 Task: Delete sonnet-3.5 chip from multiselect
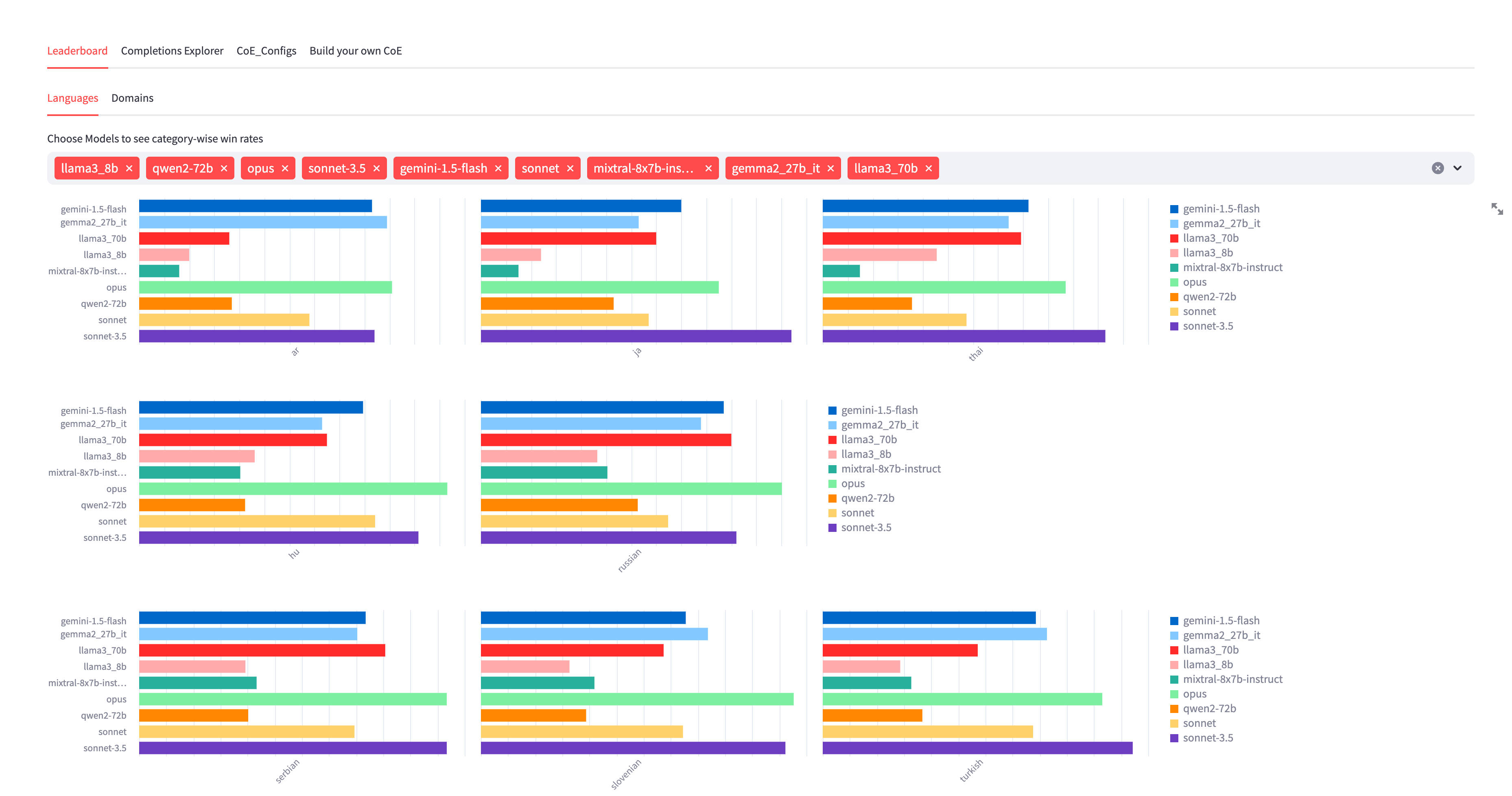click(x=377, y=168)
